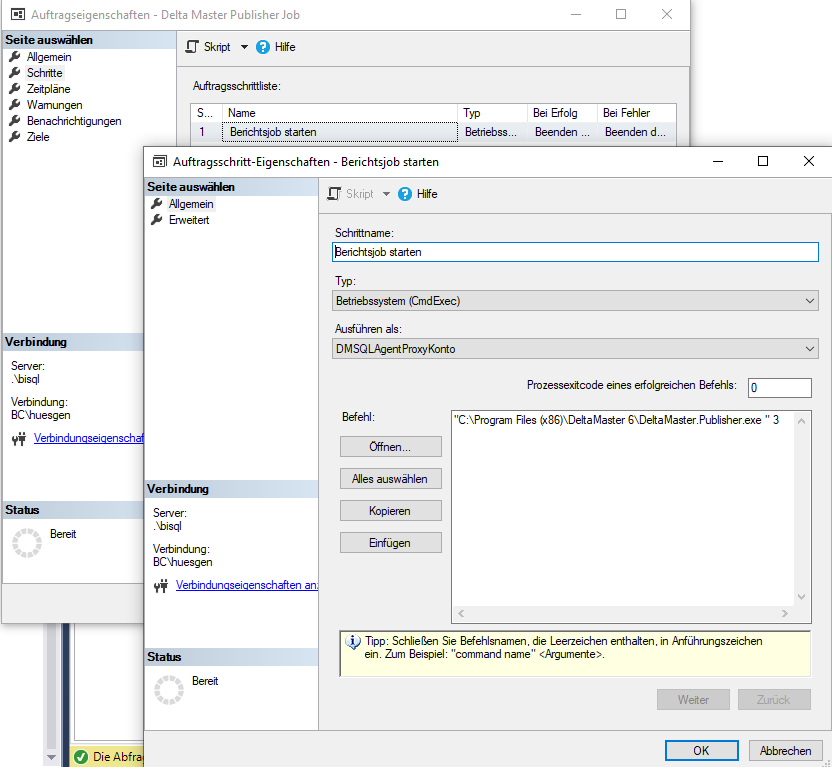Screen dimensions: 832x767
Task: Select Benachrichtigungen page
Action: (73, 121)
